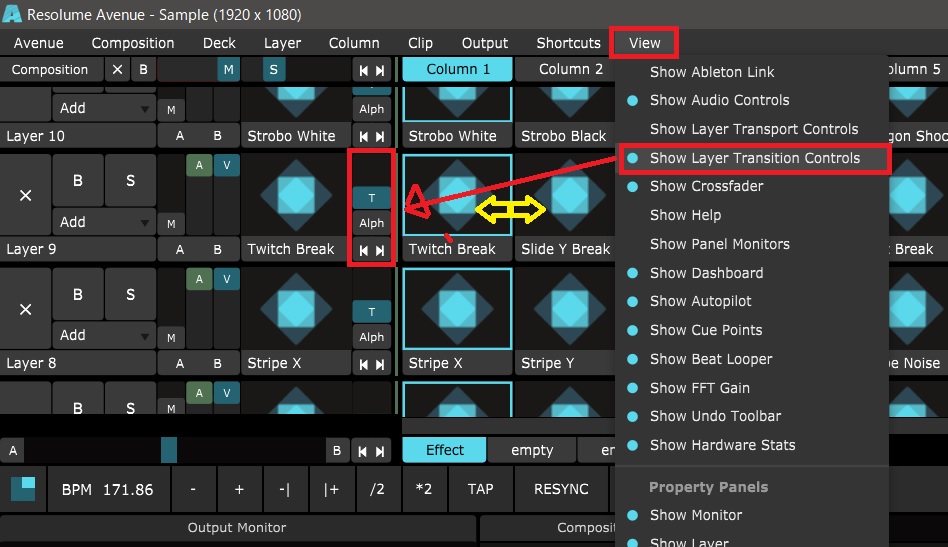This screenshot has width=948, height=547.
Task: Open Layer 10 Alph transition dropdown
Action: tap(372, 109)
